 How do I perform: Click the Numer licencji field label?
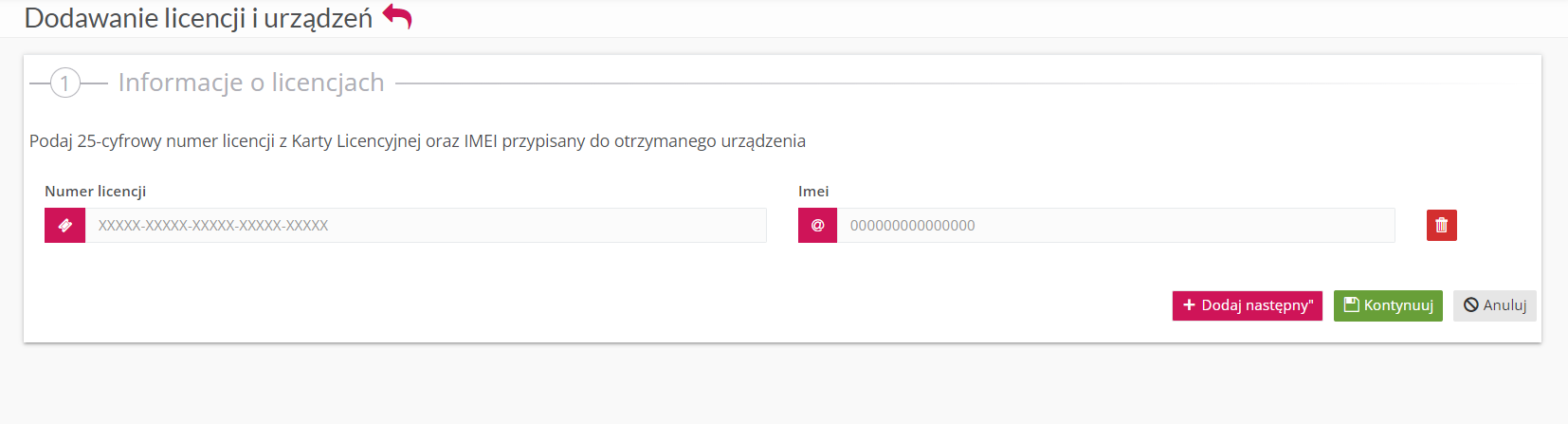tap(96, 192)
